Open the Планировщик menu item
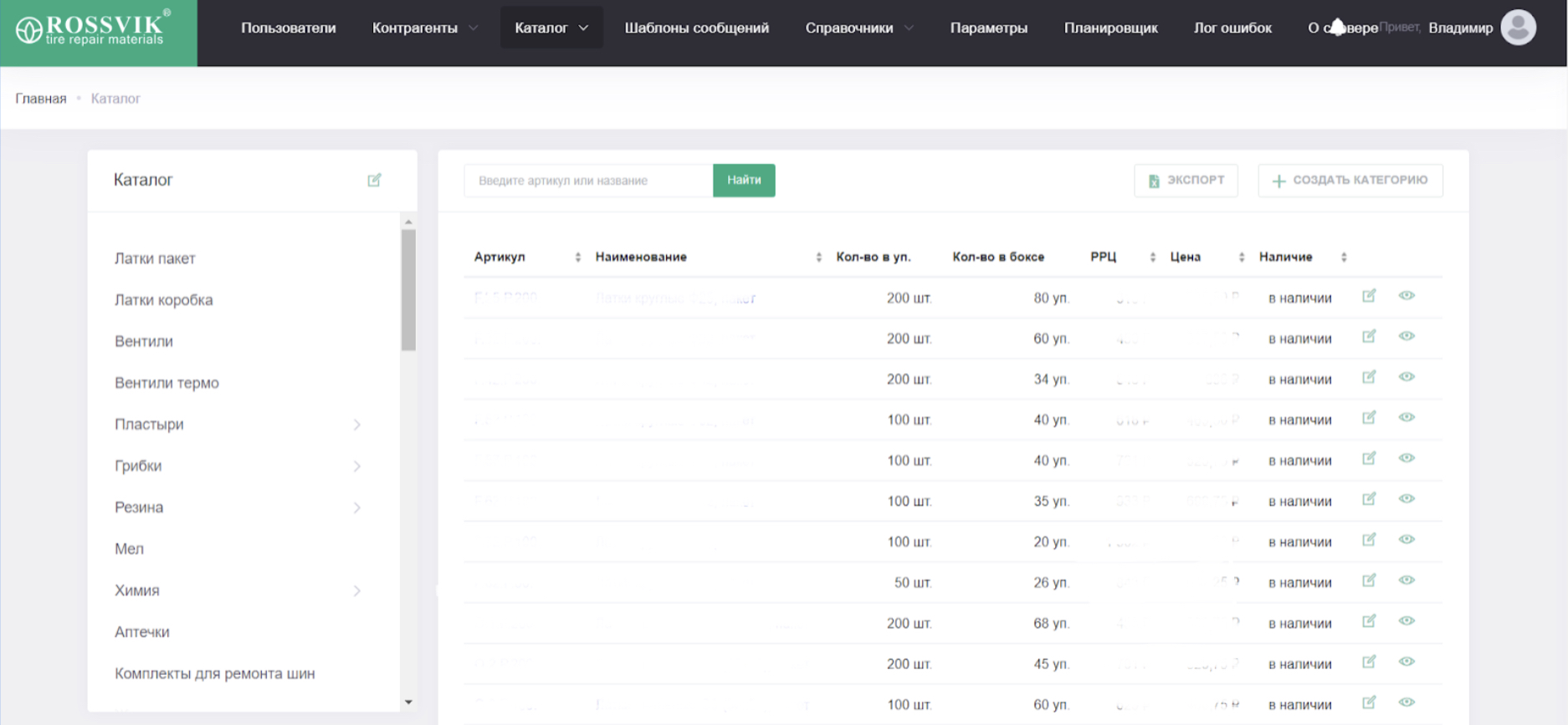This screenshot has height=725, width=1568. coord(1111,28)
